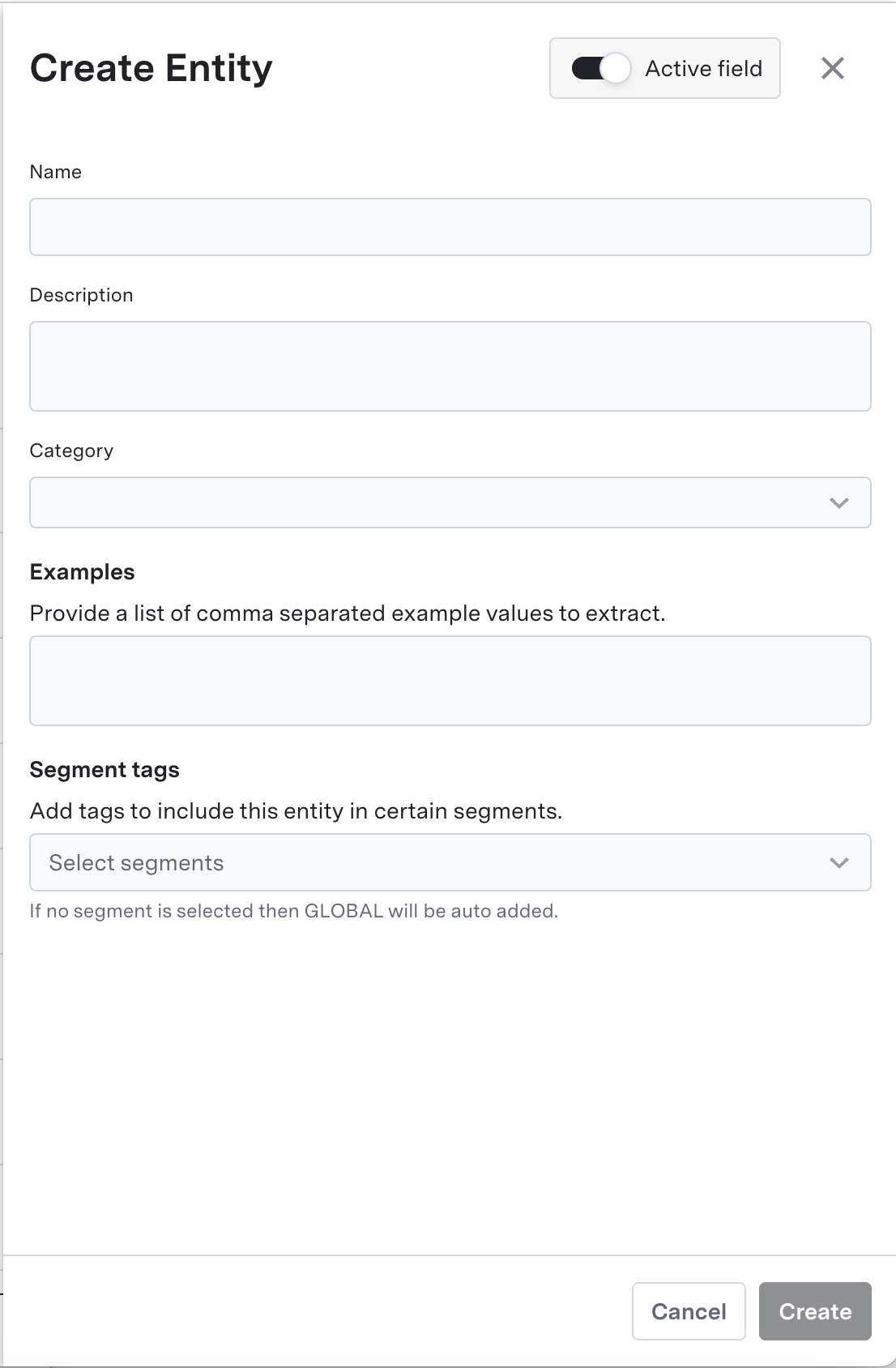Open segment selection for Segment tags
Screen dimensions: 896x1368
[x=450, y=861]
